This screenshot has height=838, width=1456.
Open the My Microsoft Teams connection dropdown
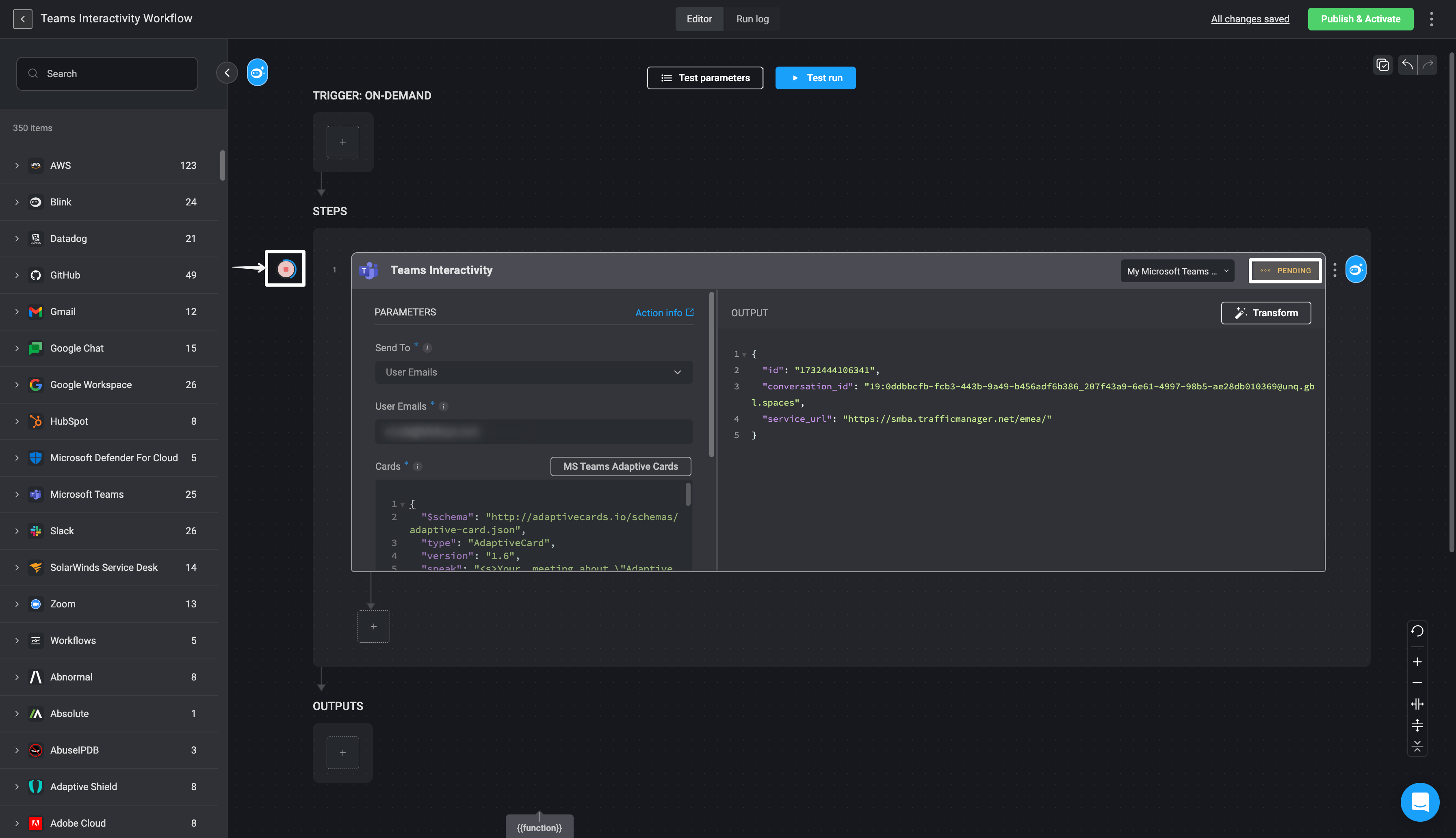click(1177, 271)
